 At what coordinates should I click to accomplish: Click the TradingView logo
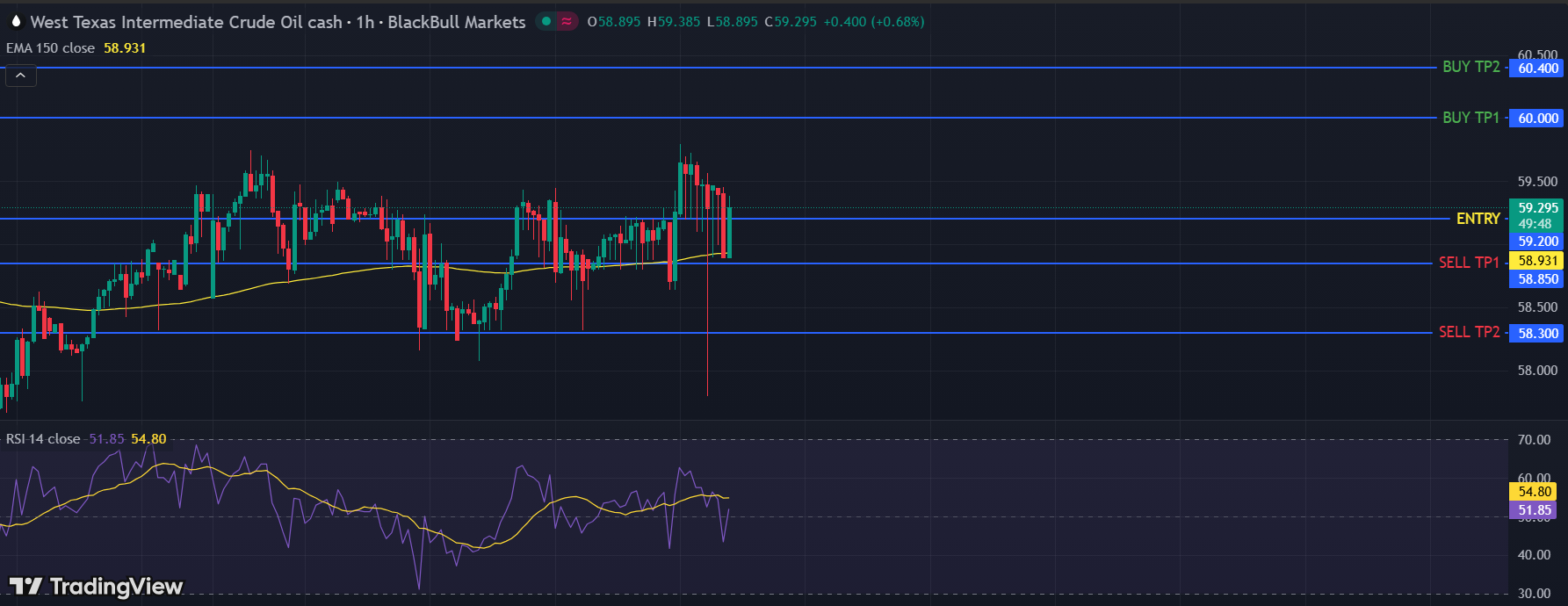pos(97,586)
